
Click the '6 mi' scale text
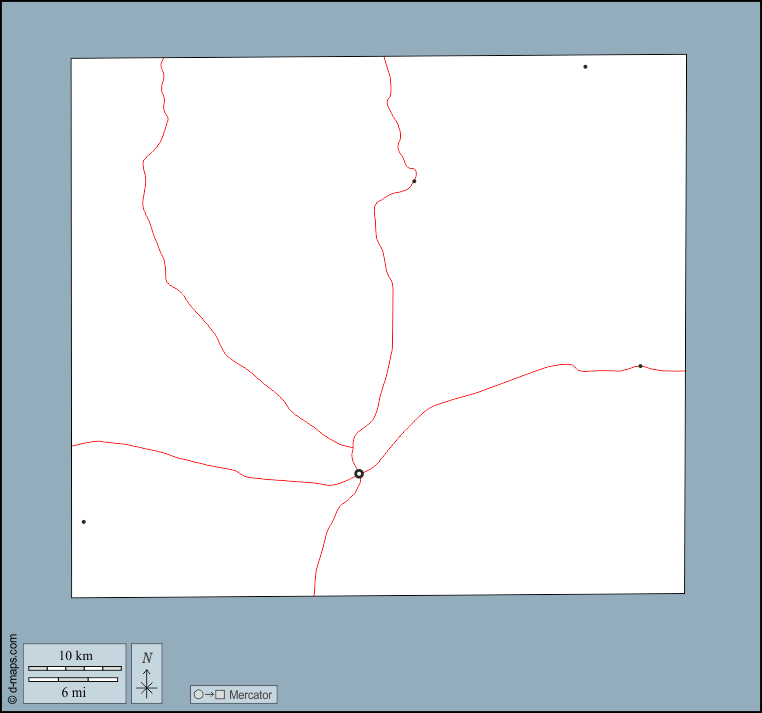[73, 692]
